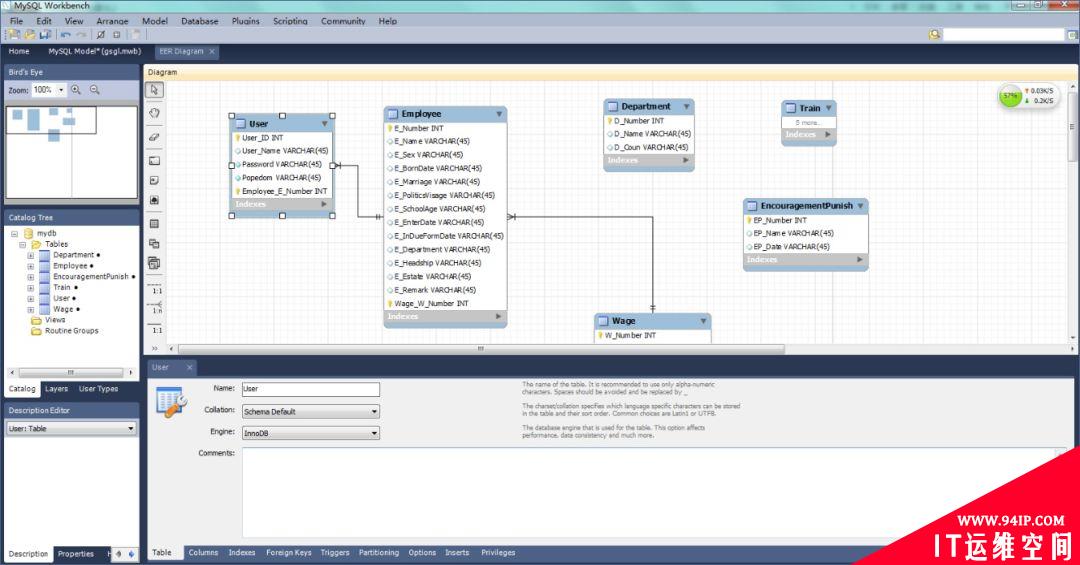Screen dimensions: 1080x565
Task: Expand Indexes section of Department table
Action: pos(686,160)
